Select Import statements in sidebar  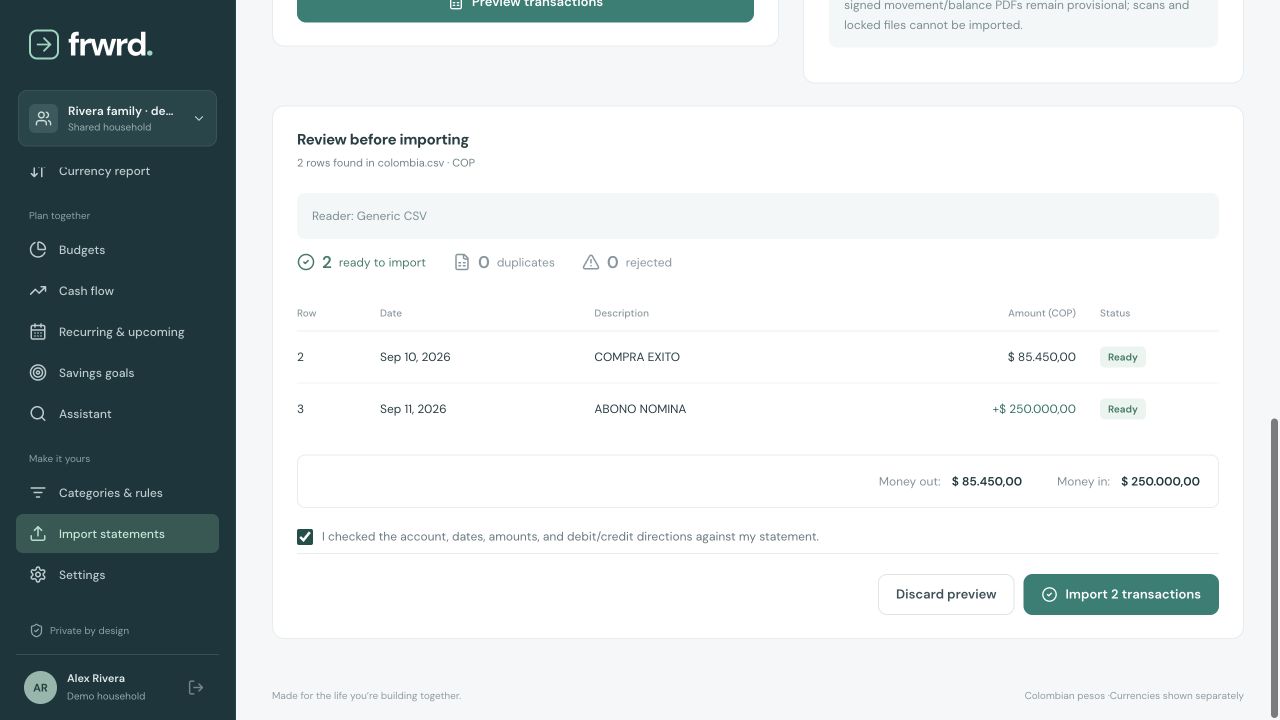click(117, 534)
